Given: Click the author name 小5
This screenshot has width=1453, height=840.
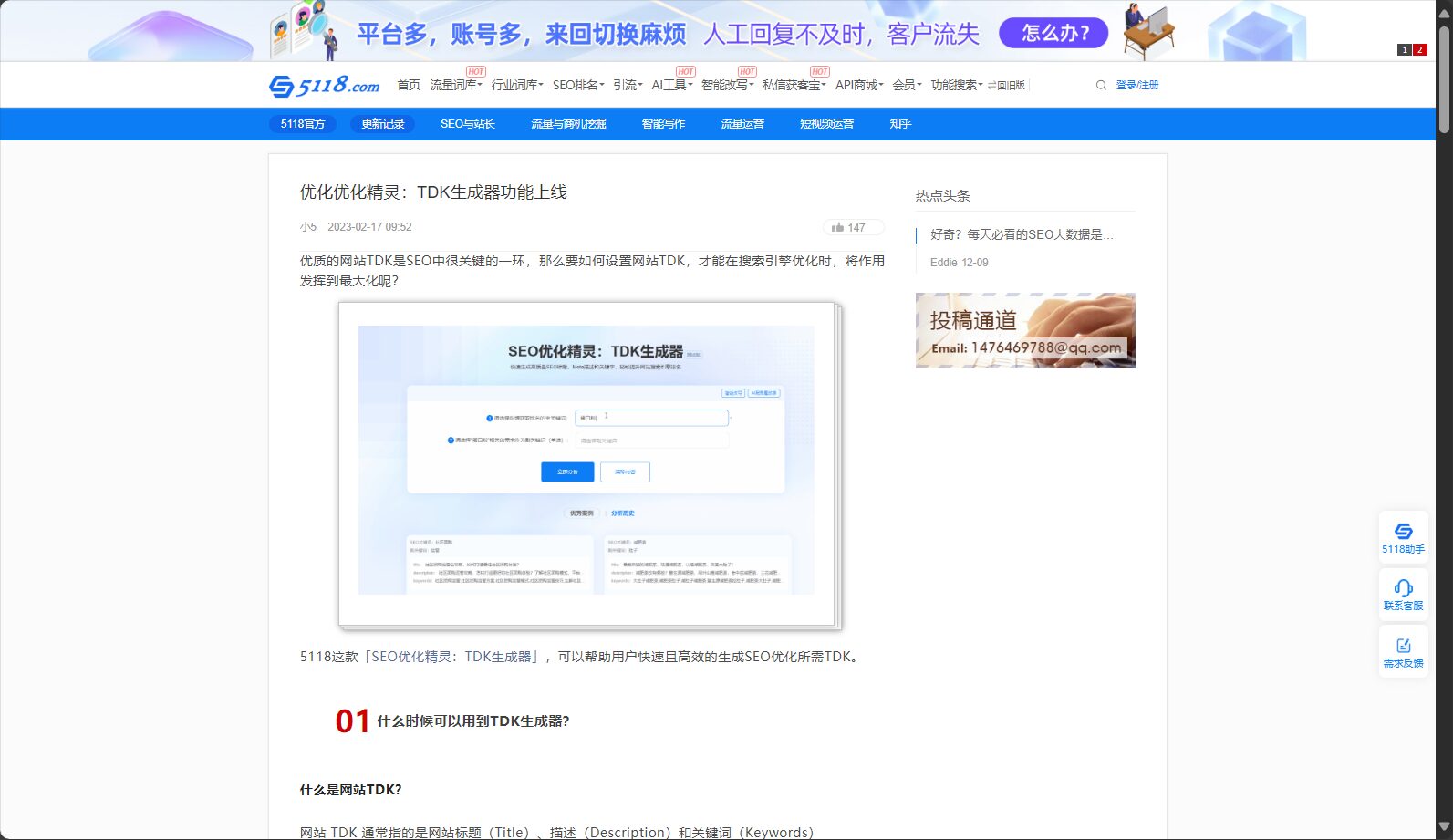Looking at the screenshot, I should tap(308, 227).
